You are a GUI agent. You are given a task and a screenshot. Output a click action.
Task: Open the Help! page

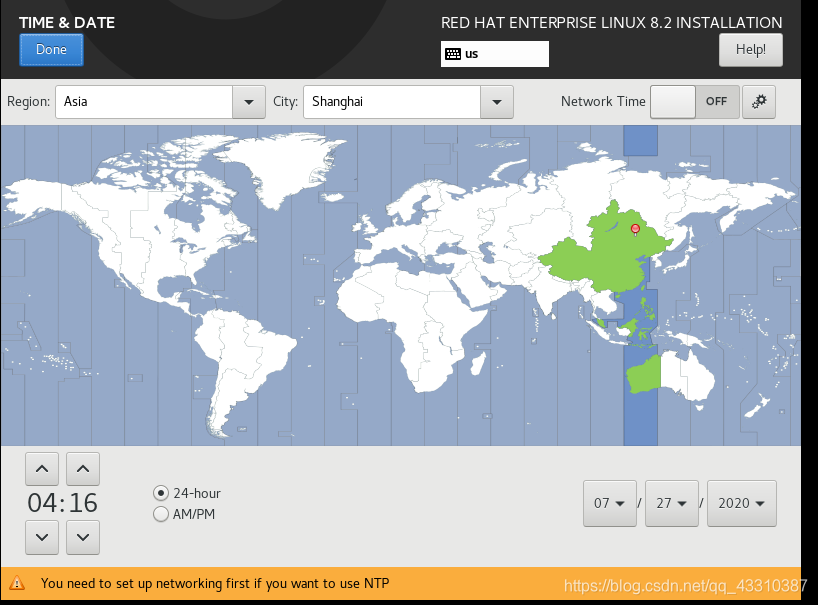tap(750, 50)
